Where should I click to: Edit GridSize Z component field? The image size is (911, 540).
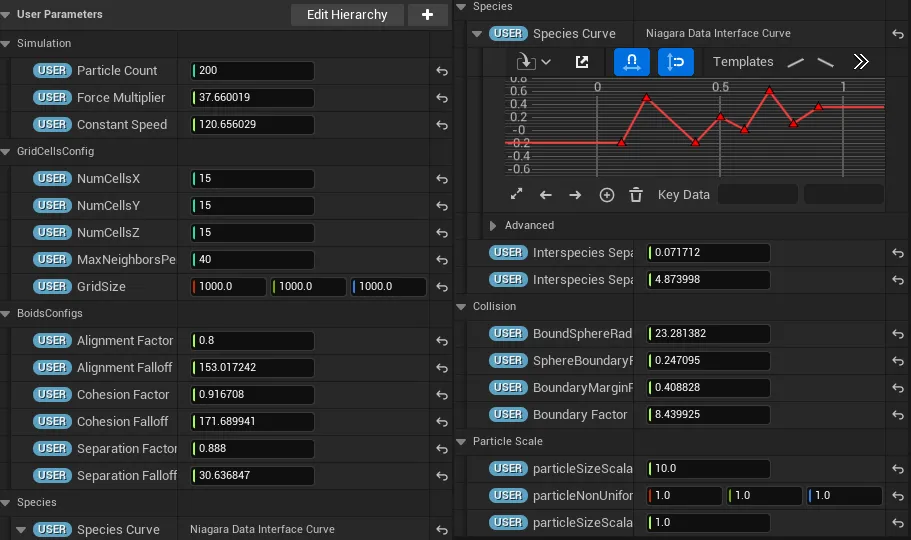tap(388, 287)
